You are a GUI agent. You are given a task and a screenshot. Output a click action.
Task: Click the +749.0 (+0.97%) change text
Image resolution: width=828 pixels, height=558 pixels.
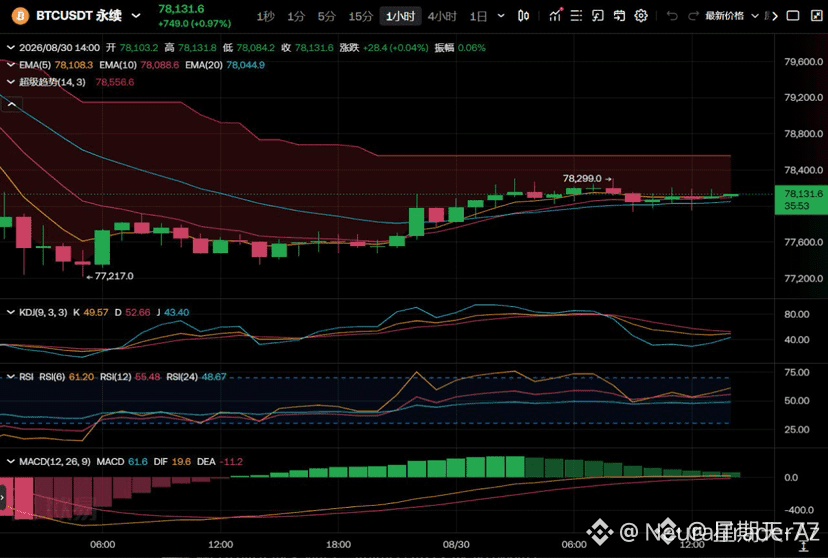pos(194,24)
